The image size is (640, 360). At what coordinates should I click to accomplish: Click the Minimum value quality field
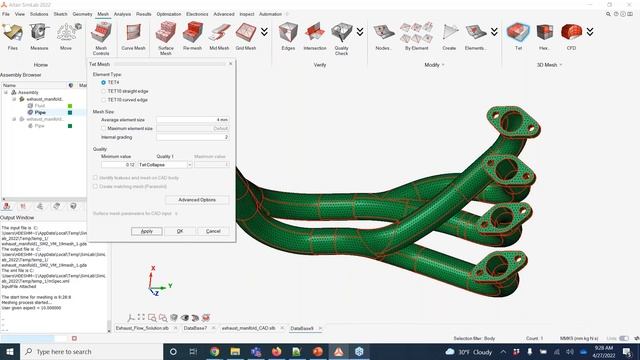(118, 164)
